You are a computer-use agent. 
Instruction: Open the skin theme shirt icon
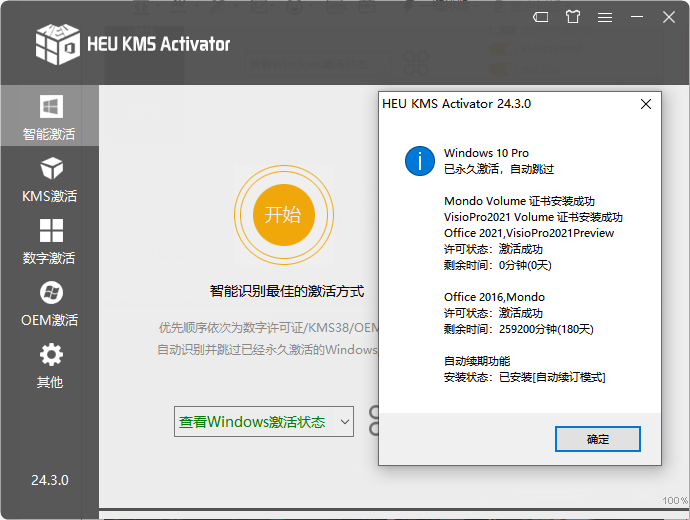coord(573,17)
